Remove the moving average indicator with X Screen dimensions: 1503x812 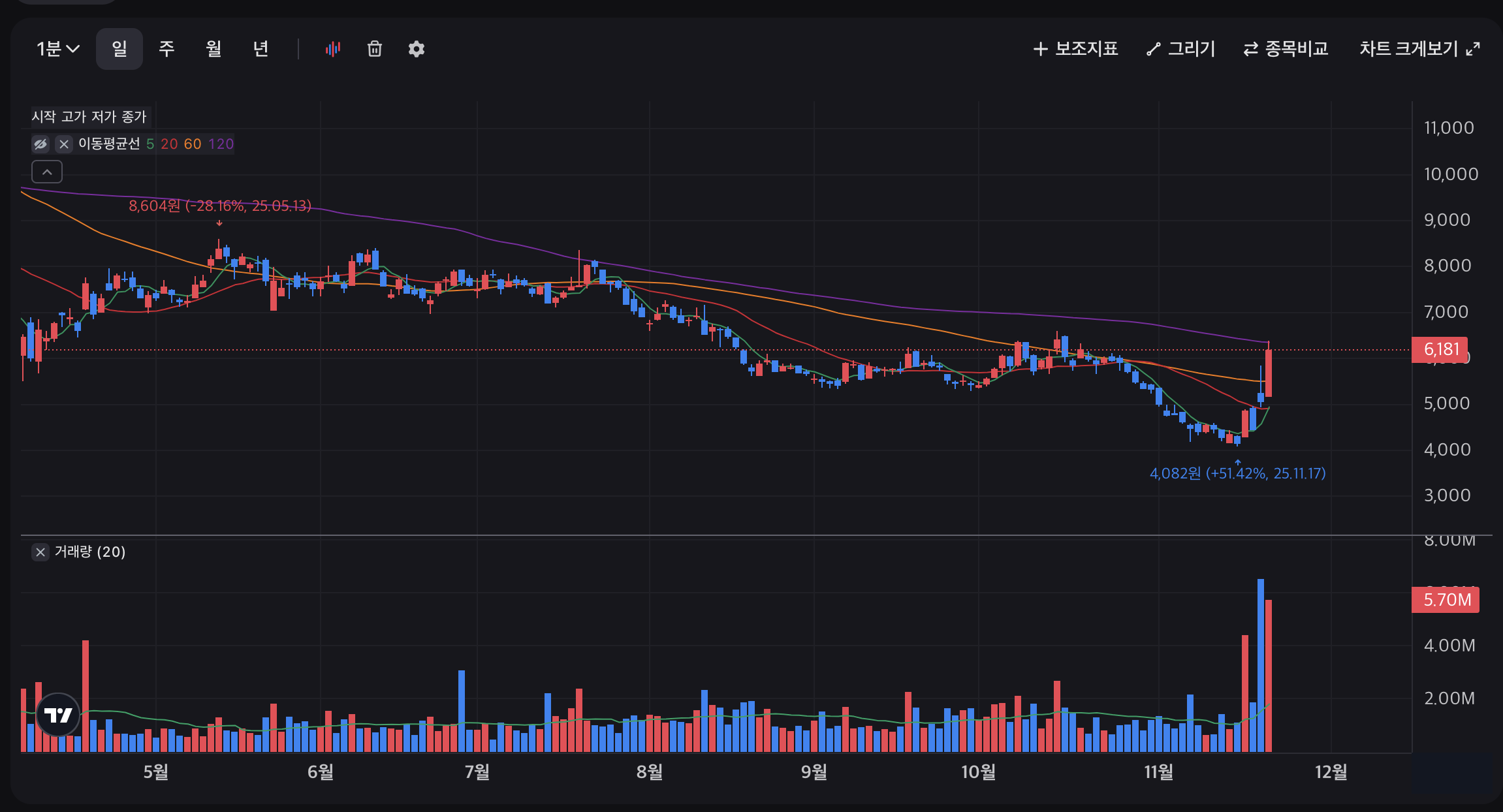click(63, 144)
